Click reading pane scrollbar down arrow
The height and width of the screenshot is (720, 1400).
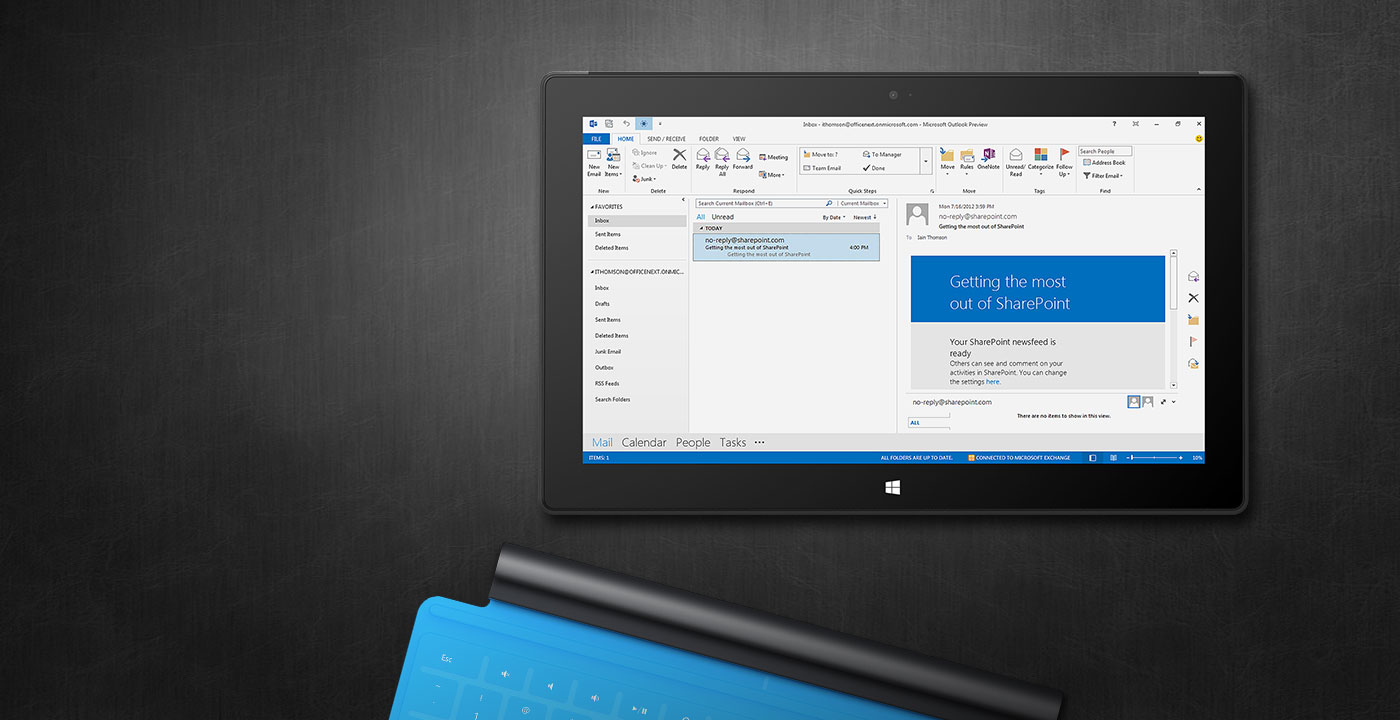click(1173, 385)
